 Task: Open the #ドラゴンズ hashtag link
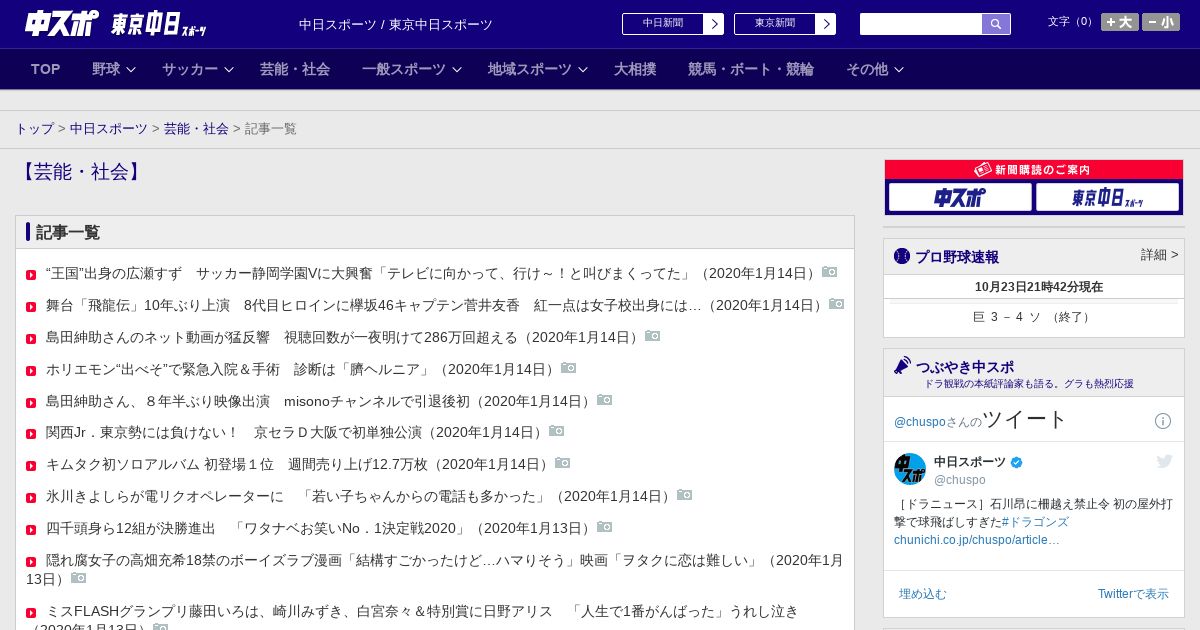point(1035,522)
